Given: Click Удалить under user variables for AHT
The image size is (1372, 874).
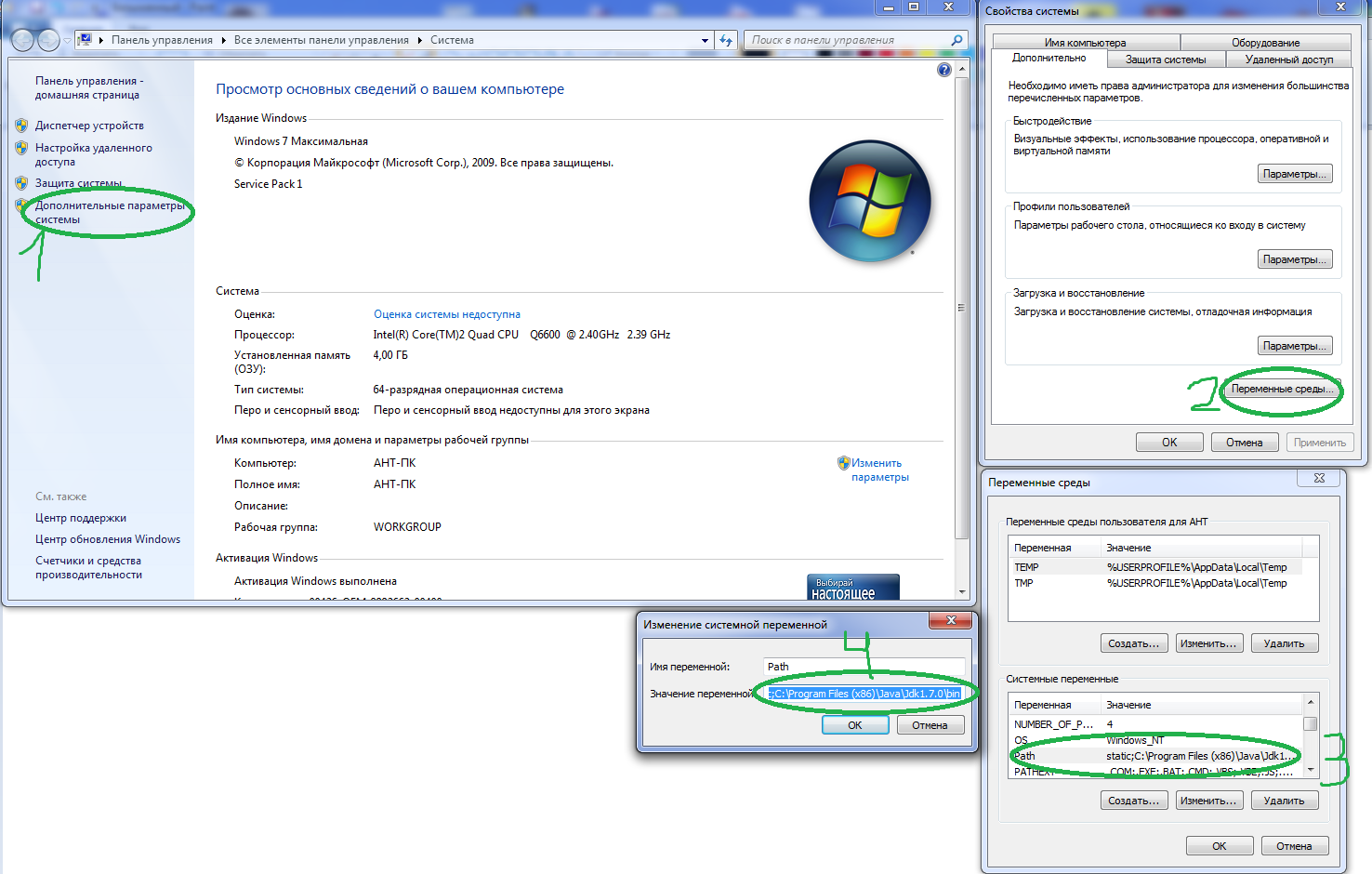Looking at the screenshot, I should point(1285,643).
